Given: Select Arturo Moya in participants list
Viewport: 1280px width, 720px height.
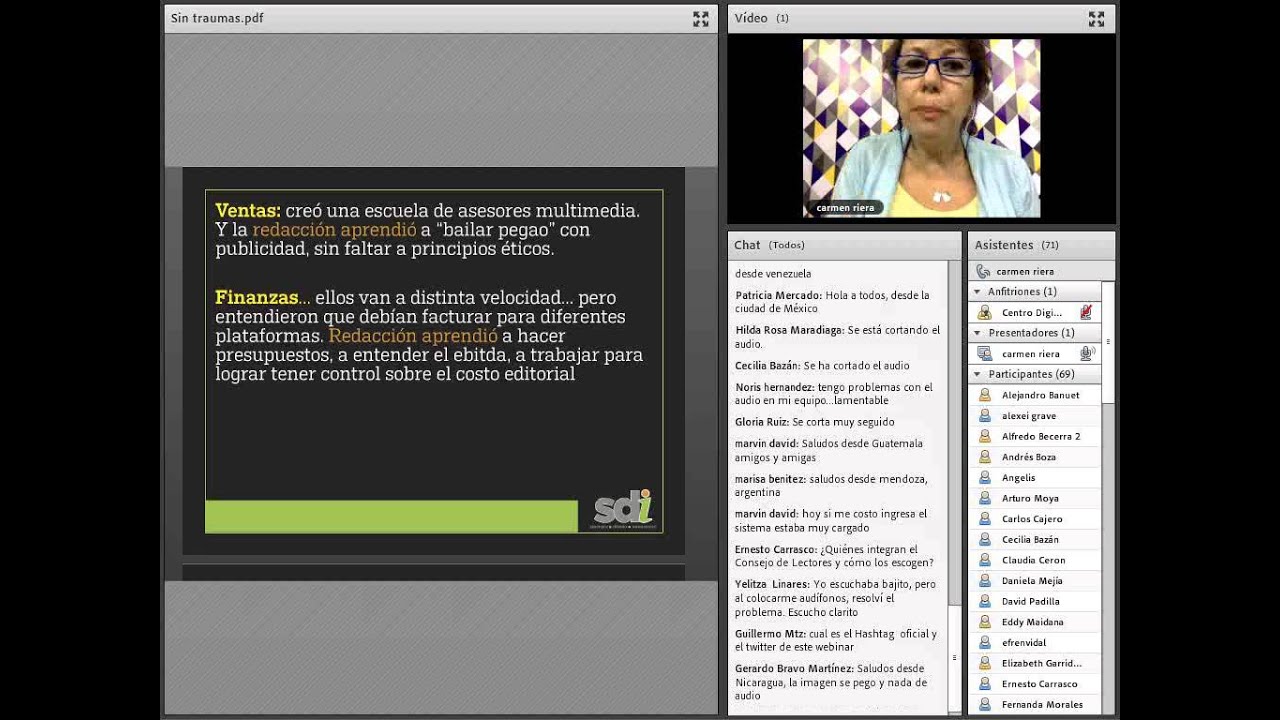Looking at the screenshot, I should point(1035,498).
